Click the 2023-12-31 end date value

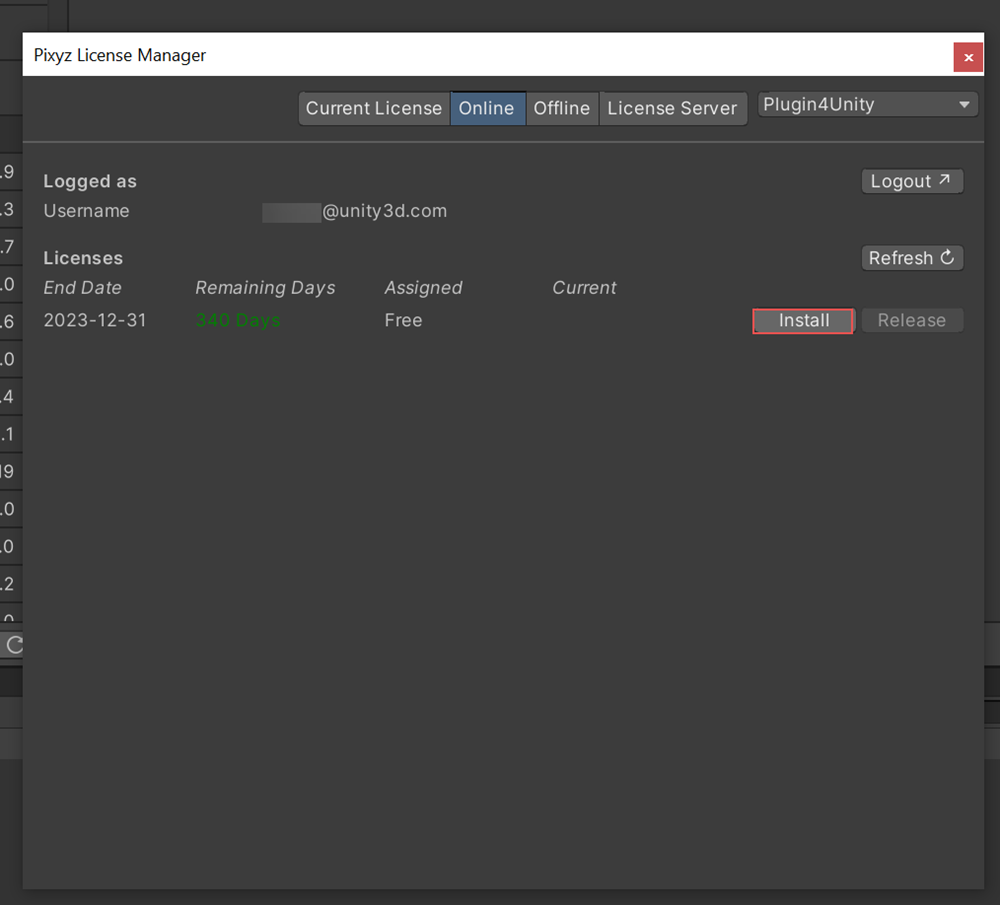[95, 320]
